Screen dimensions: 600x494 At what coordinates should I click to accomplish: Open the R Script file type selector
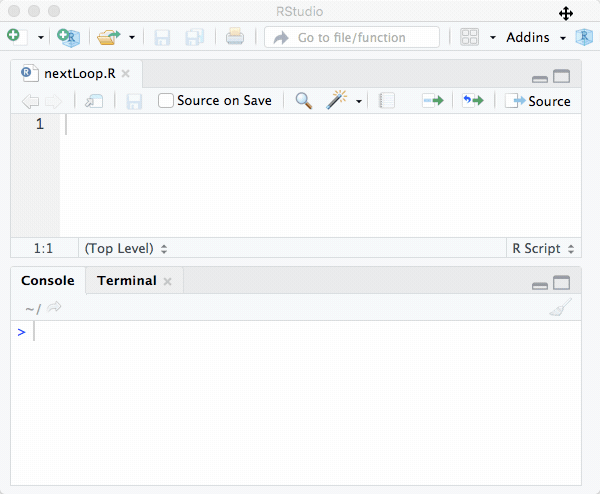coord(543,249)
